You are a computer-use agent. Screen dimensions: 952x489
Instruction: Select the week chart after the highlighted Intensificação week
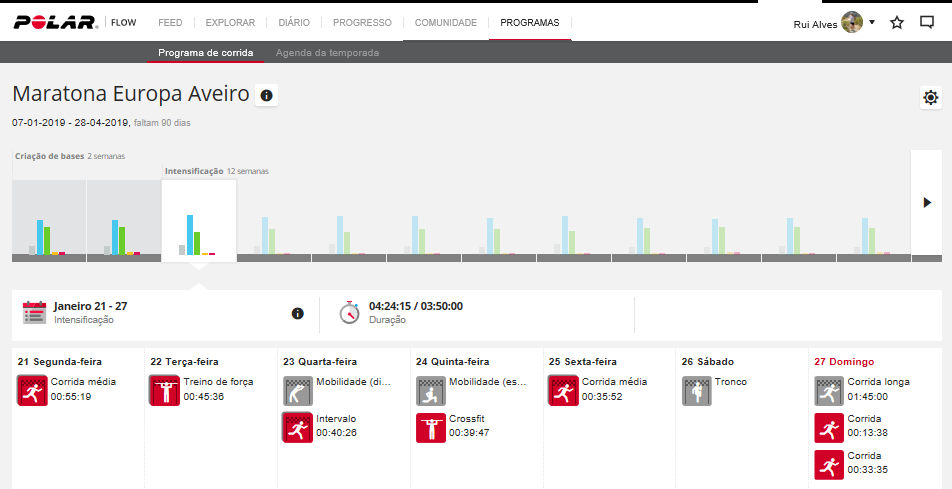(274, 222)
